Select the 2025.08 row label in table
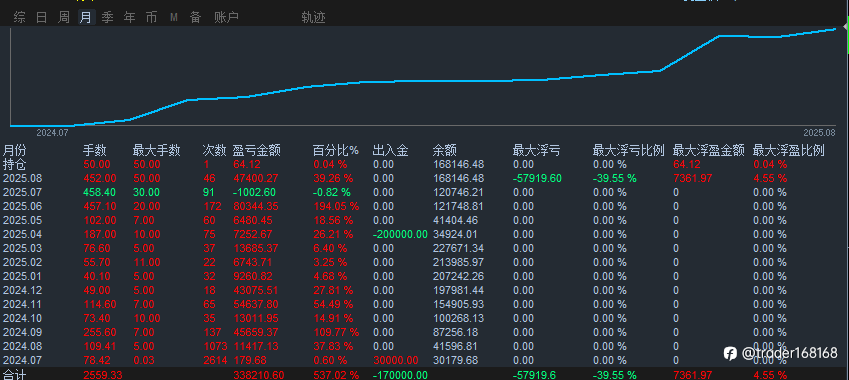The height and width of the screenshot is (380, 849). click(22, 178)
